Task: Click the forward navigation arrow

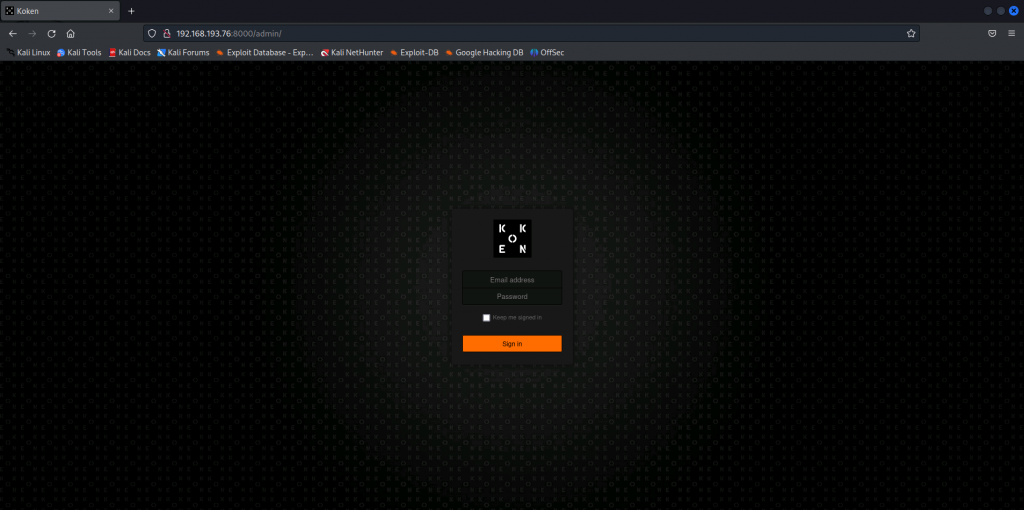Action: tap(32, 33)
